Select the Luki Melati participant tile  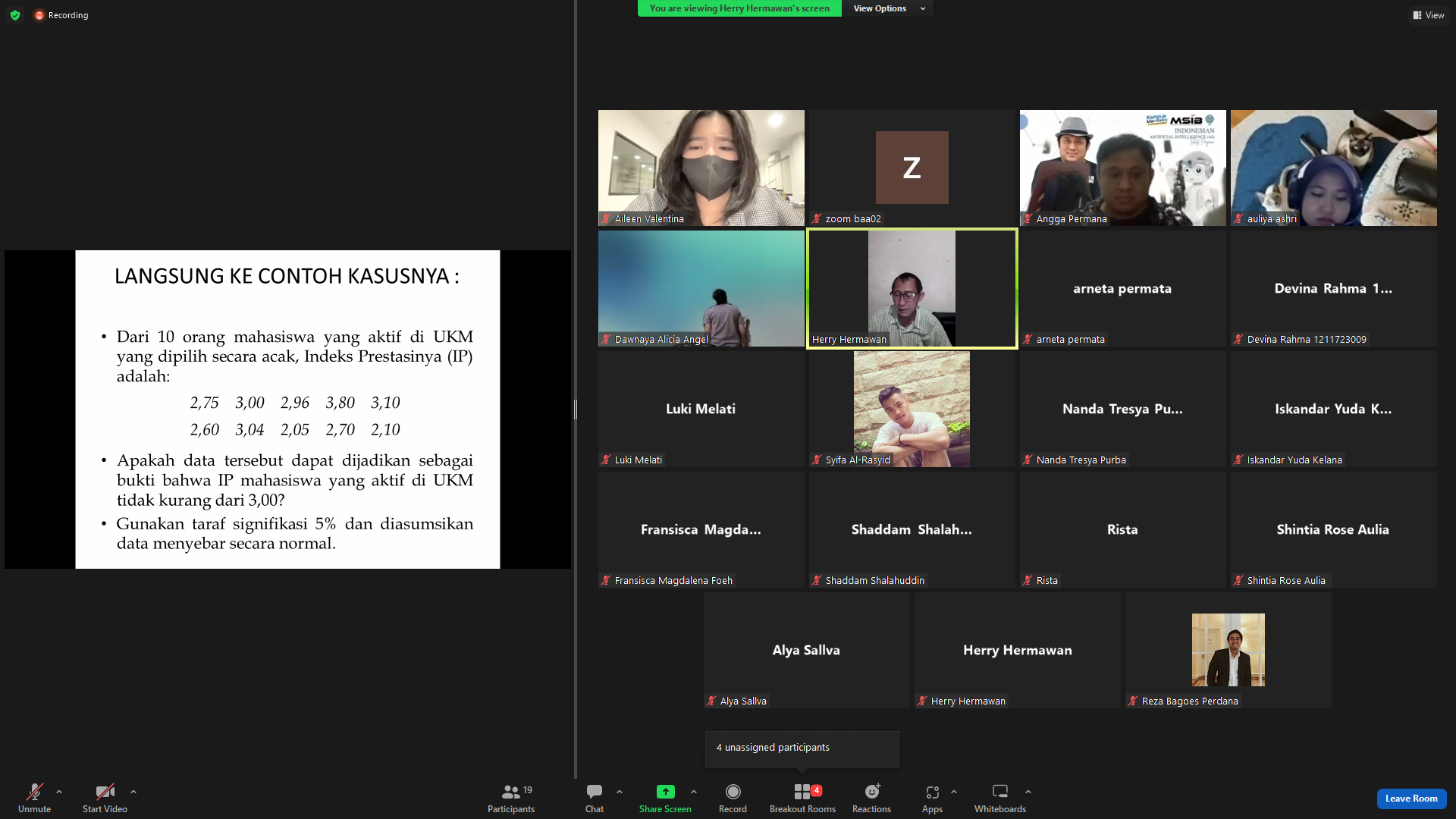(701, 409)
